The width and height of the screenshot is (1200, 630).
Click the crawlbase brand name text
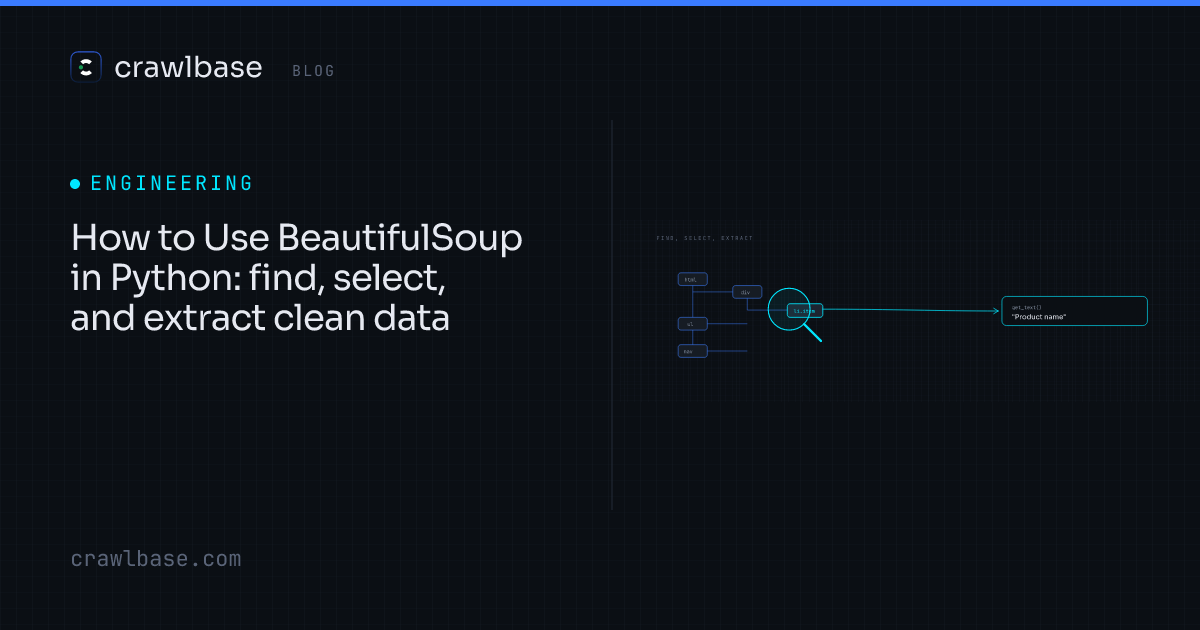[x=188, y=68]
